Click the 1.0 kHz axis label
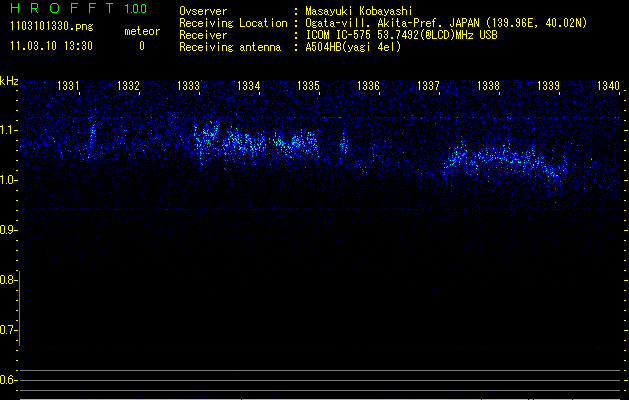The height and width of the screenshot is (400, 629). [8, 180]
